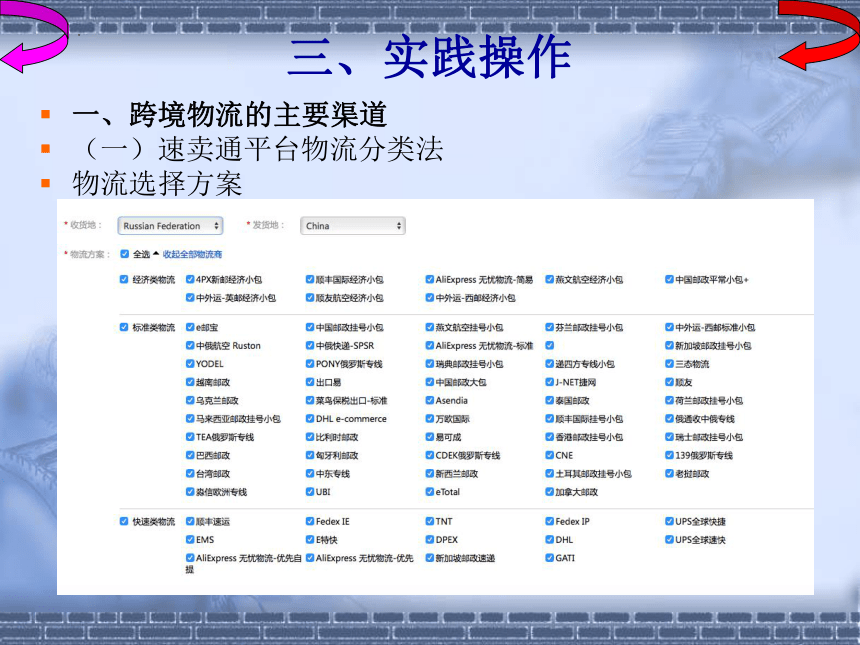Viewport: 860px width, 645px height.
Task: Collapse list via 收起全部物流商 link
Action: click(193, 254)
